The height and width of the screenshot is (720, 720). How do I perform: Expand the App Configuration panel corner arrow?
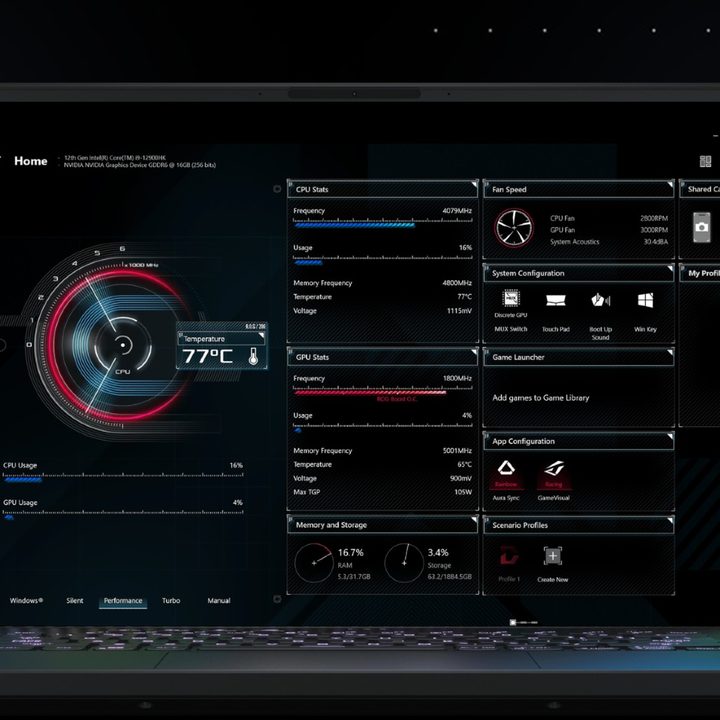coord(670,436)
